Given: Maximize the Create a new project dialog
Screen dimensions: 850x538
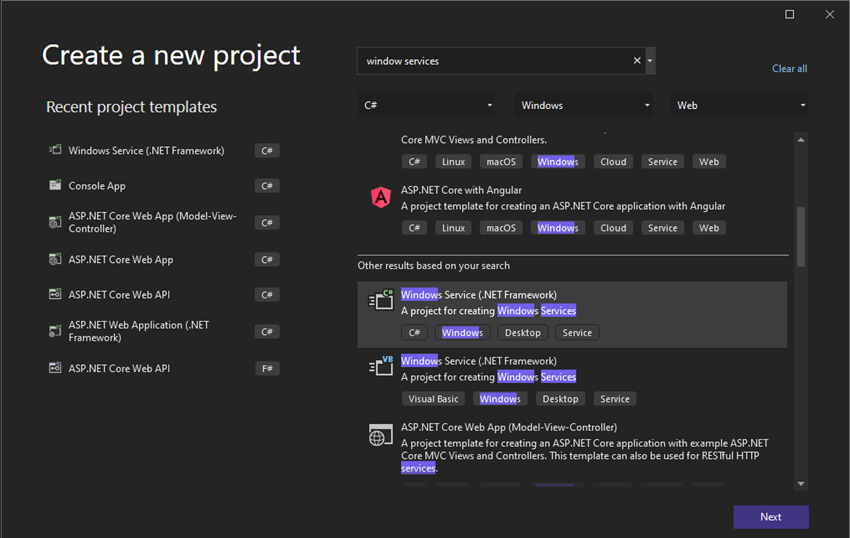Looking at the screenshot, I should tap(790, 14).
